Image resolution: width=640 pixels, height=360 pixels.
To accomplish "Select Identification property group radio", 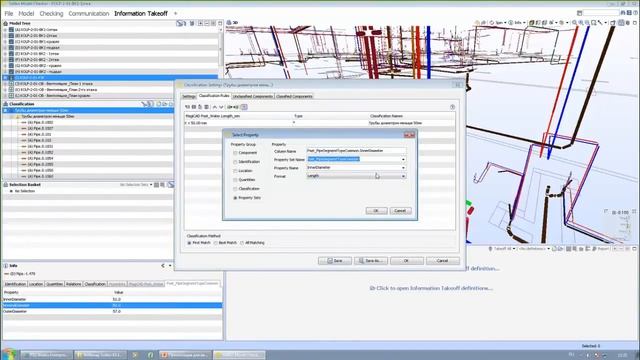I will (x=235, y=162).
